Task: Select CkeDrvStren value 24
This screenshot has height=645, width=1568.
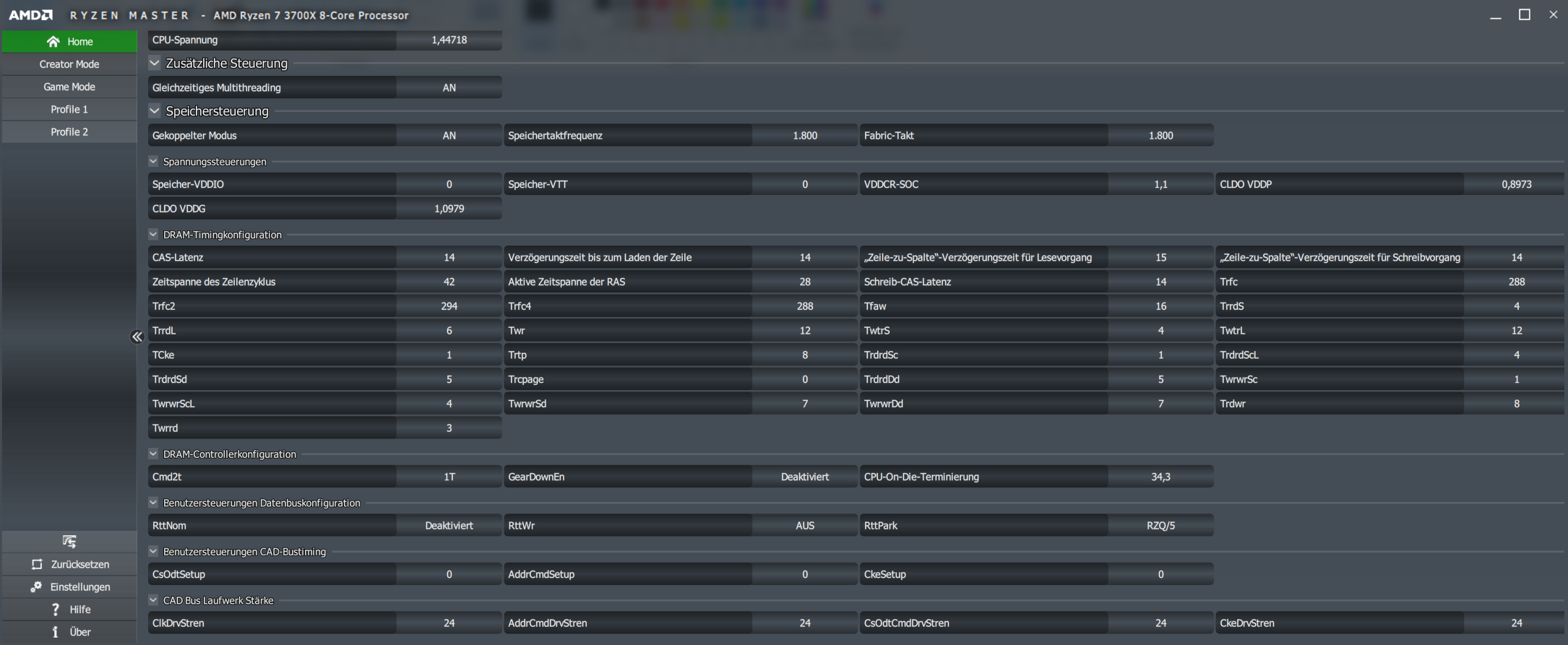Action: coord(1516,623)
